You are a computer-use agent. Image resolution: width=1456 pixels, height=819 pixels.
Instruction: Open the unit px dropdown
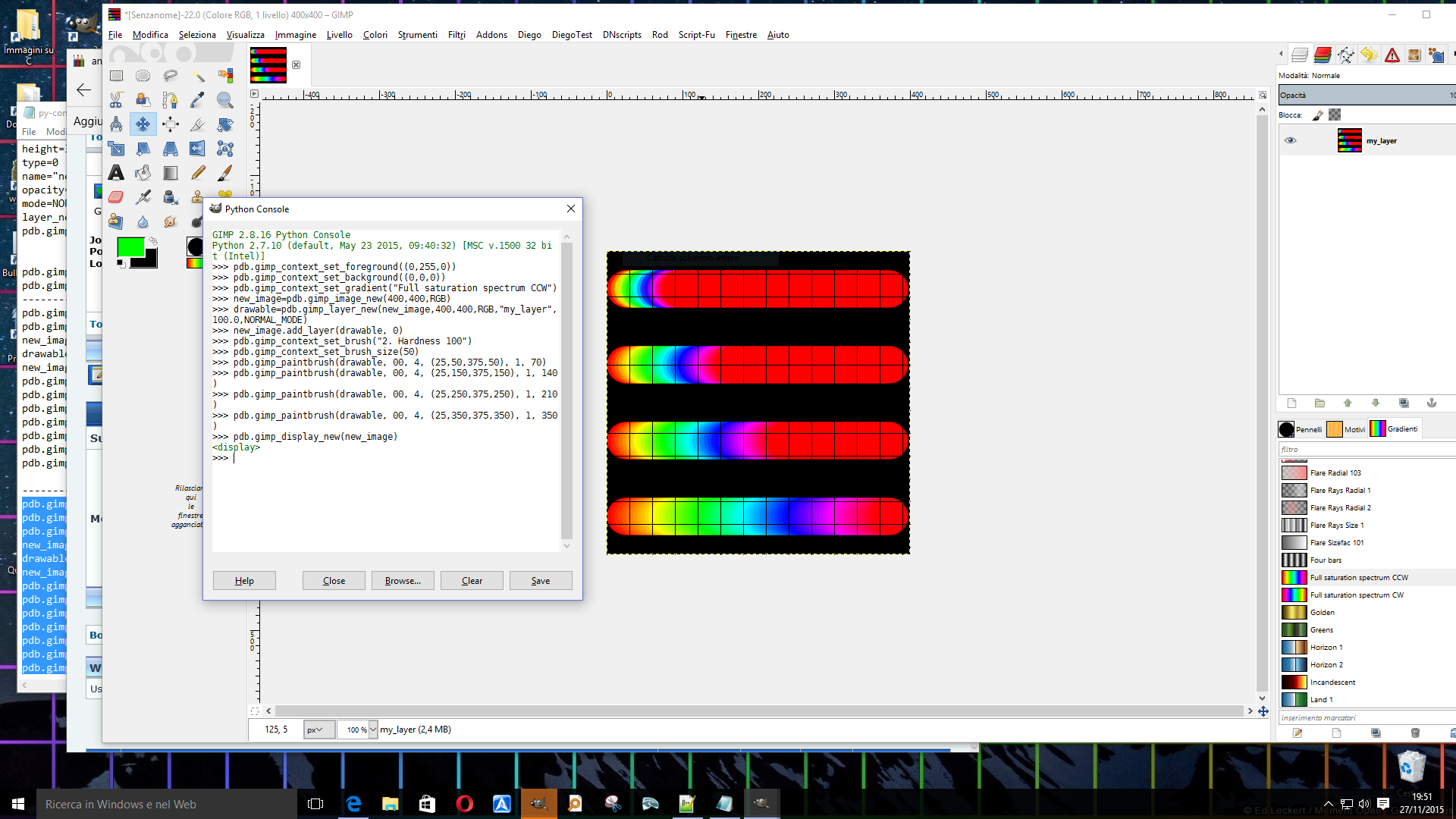(318, 730)
